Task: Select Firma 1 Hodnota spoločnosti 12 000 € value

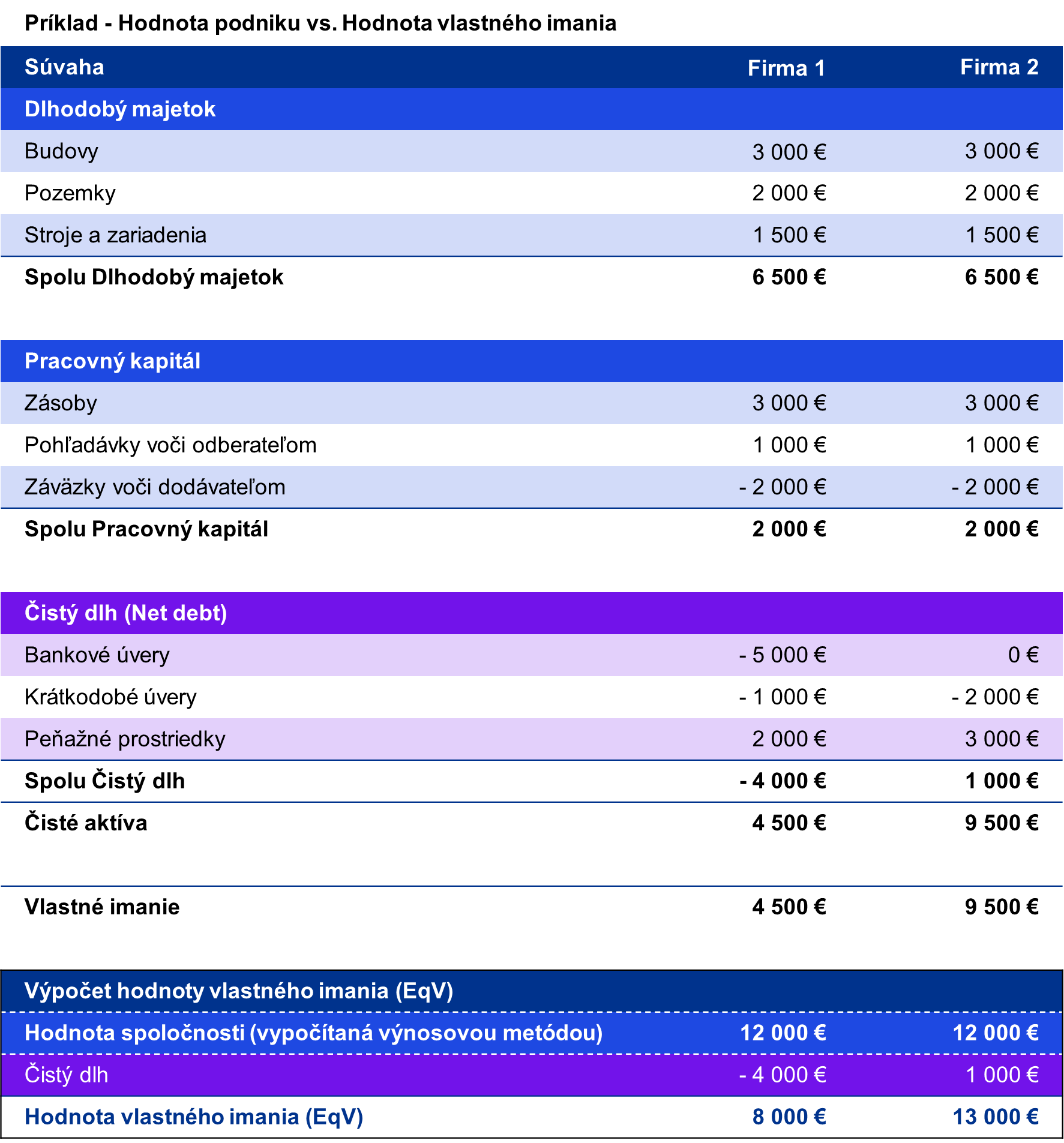Action: click(783, 1033)
